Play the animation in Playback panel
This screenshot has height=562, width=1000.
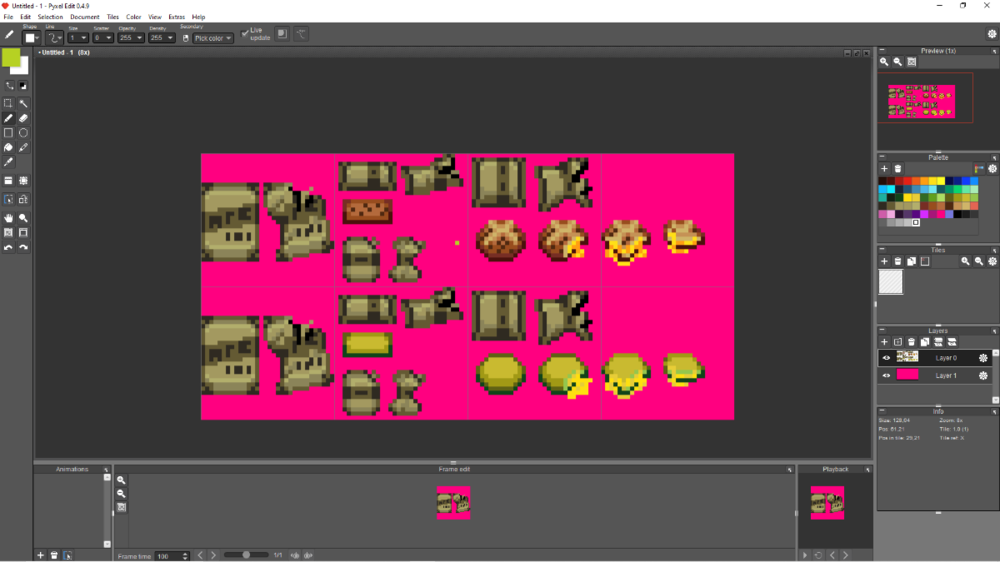805,556
